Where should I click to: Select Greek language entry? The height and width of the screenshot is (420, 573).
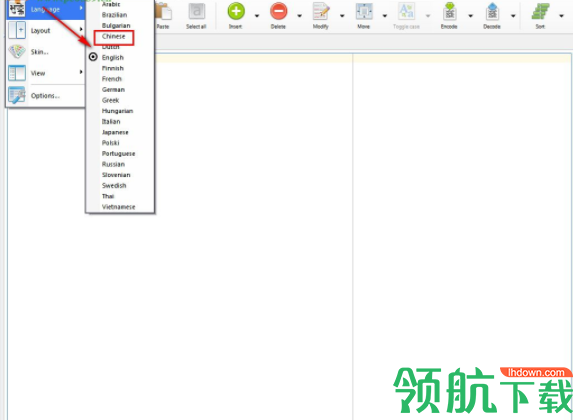coord(111,100)
